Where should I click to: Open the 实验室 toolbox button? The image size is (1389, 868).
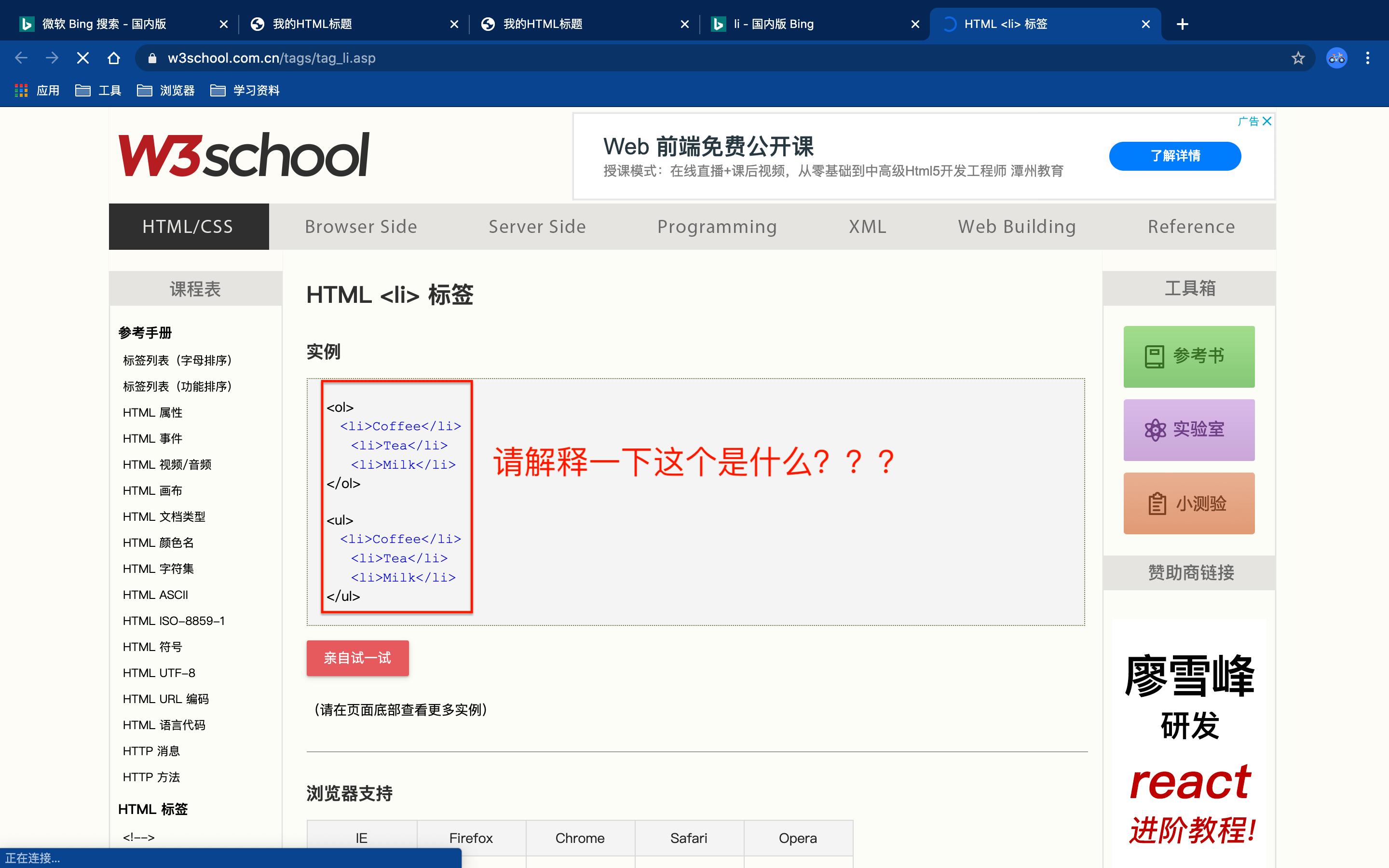[1189, 430]
